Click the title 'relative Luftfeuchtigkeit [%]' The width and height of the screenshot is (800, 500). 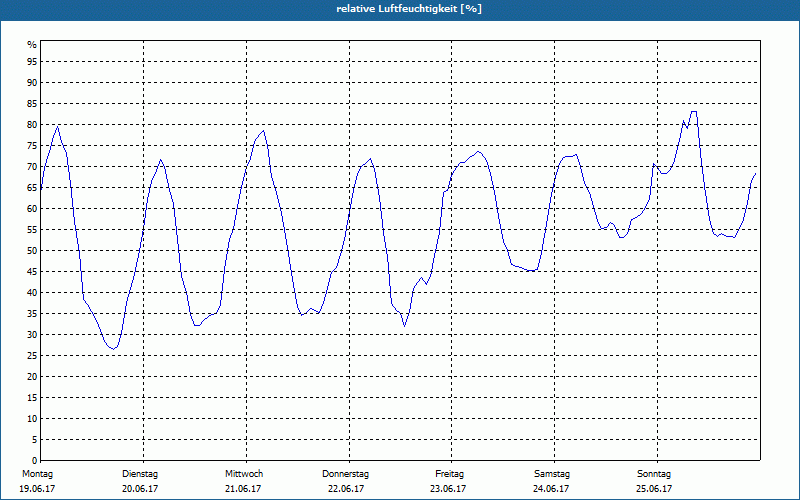click(x=409, y=9)
